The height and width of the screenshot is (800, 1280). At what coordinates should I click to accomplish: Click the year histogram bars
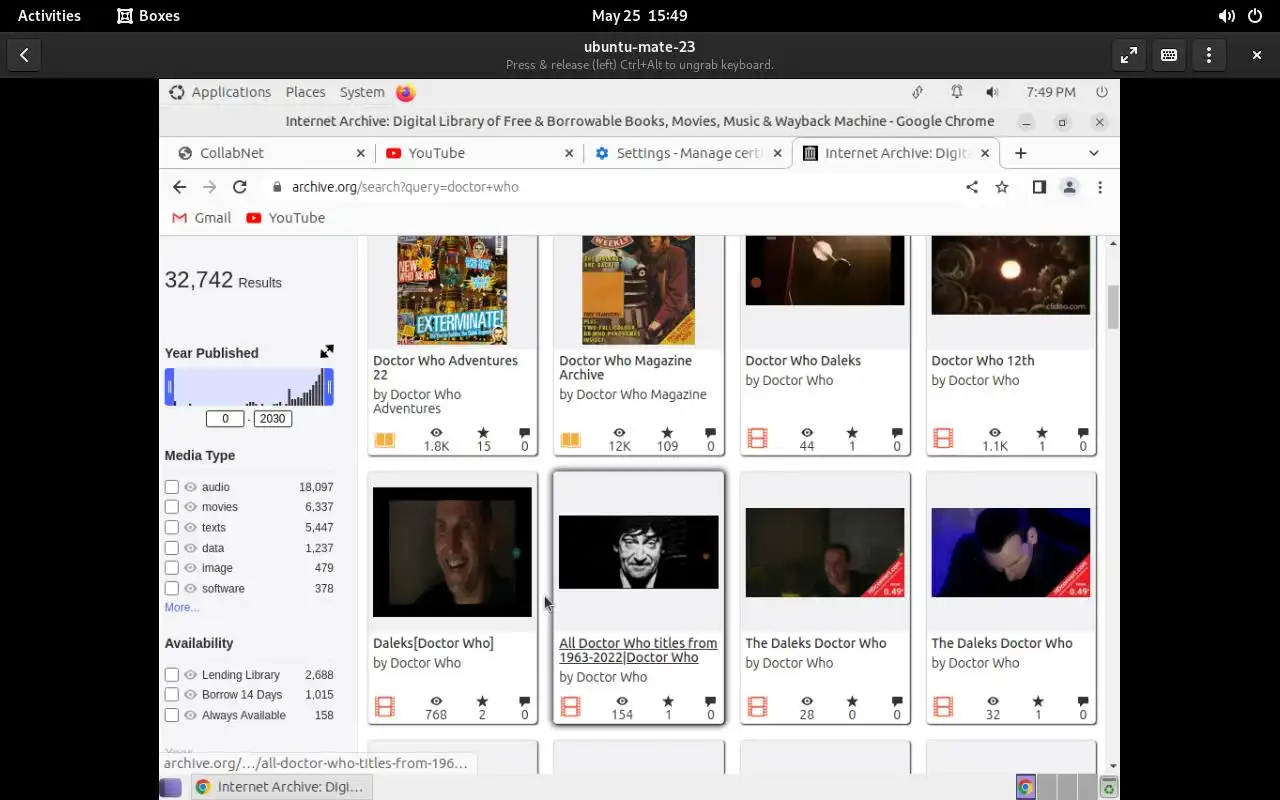point(249,387)
